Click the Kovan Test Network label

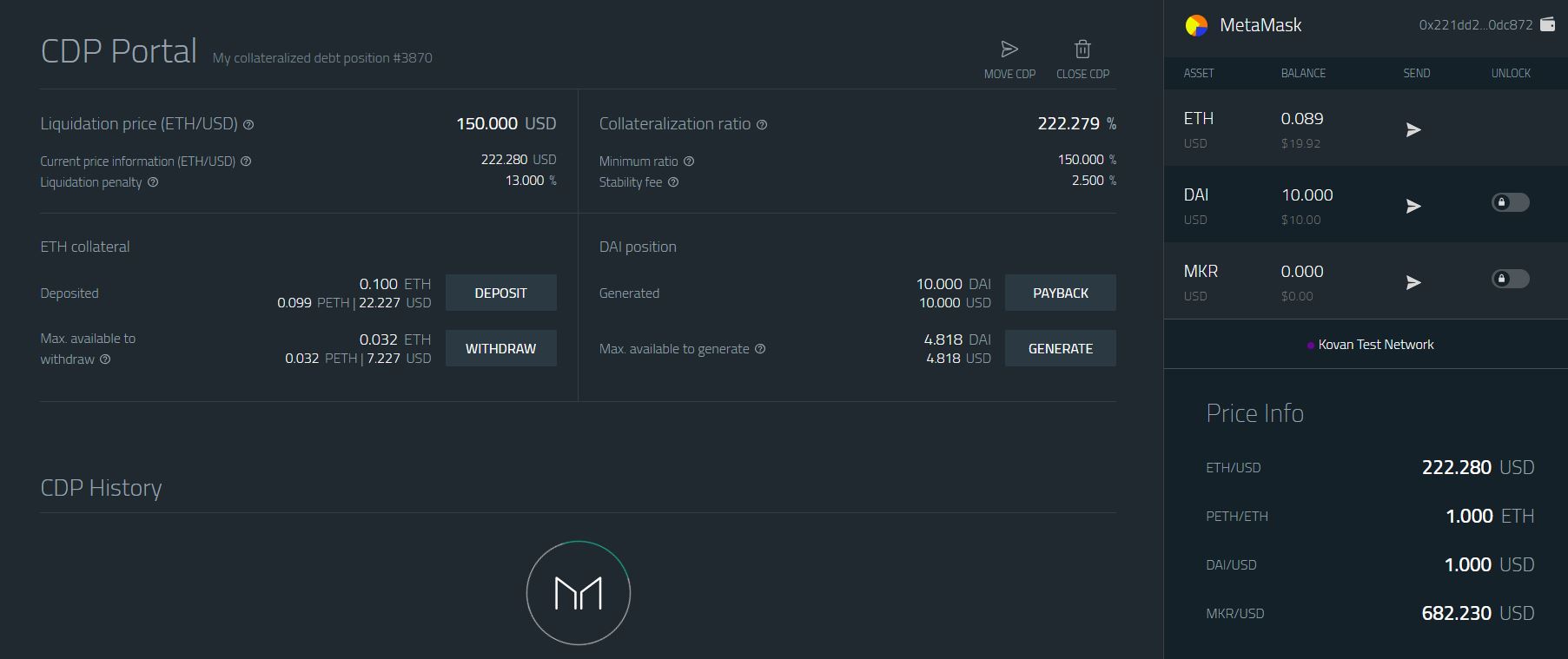pyautogui.click(x=1376, y=345)
